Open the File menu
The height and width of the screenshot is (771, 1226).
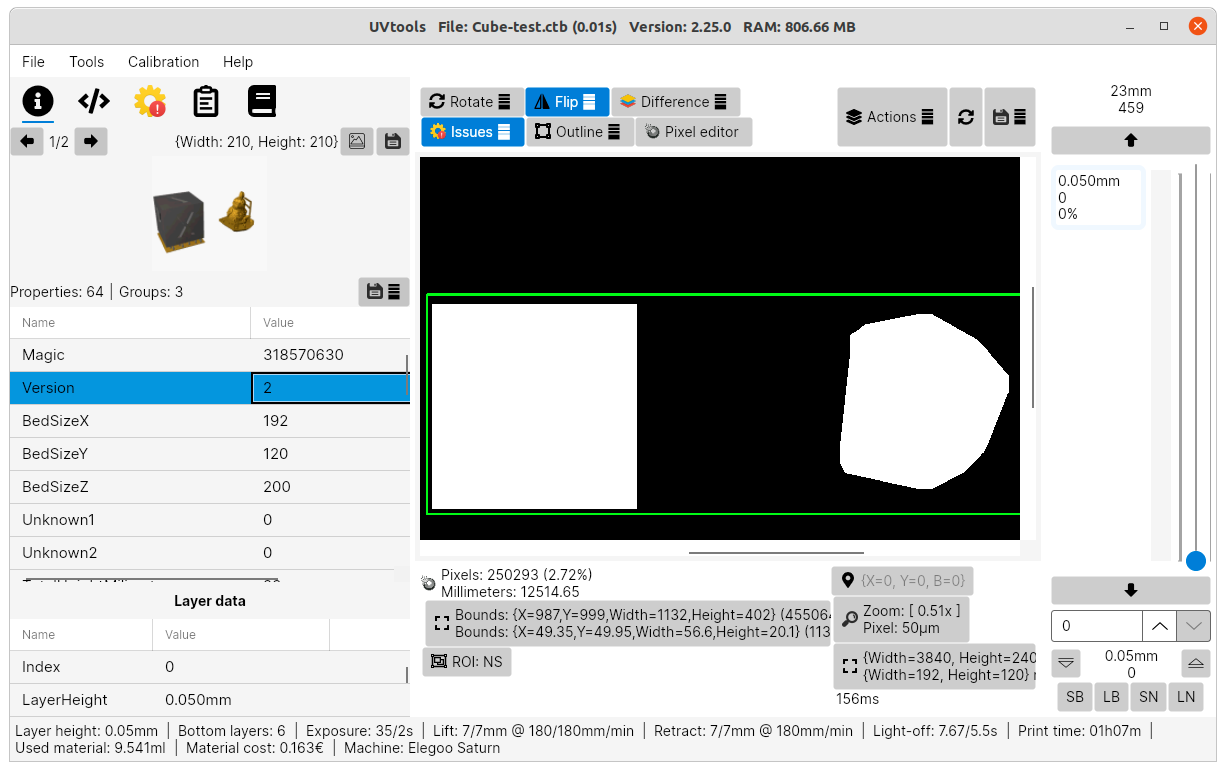33,62
